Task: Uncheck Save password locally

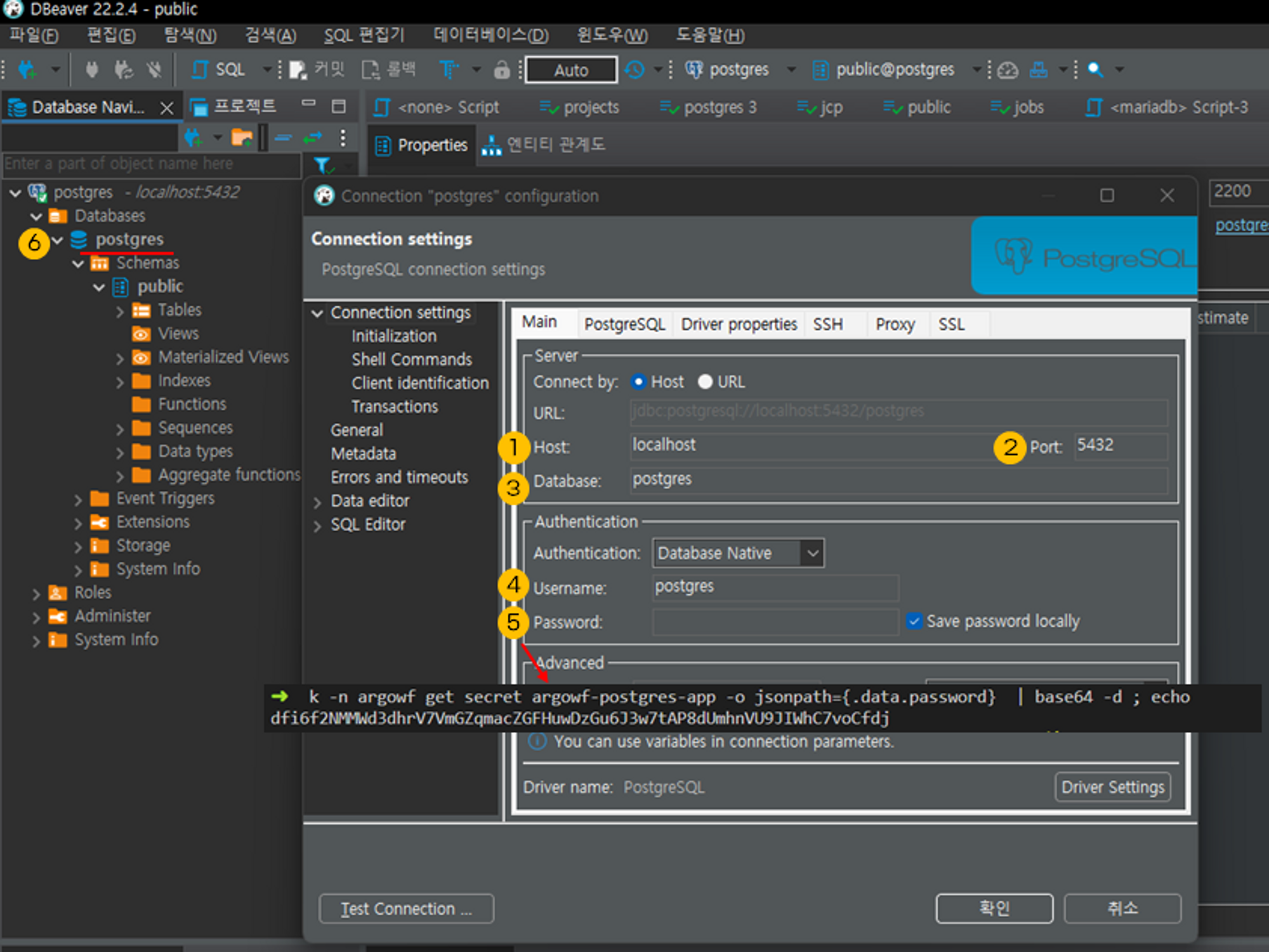Action: tap(914, 621)
